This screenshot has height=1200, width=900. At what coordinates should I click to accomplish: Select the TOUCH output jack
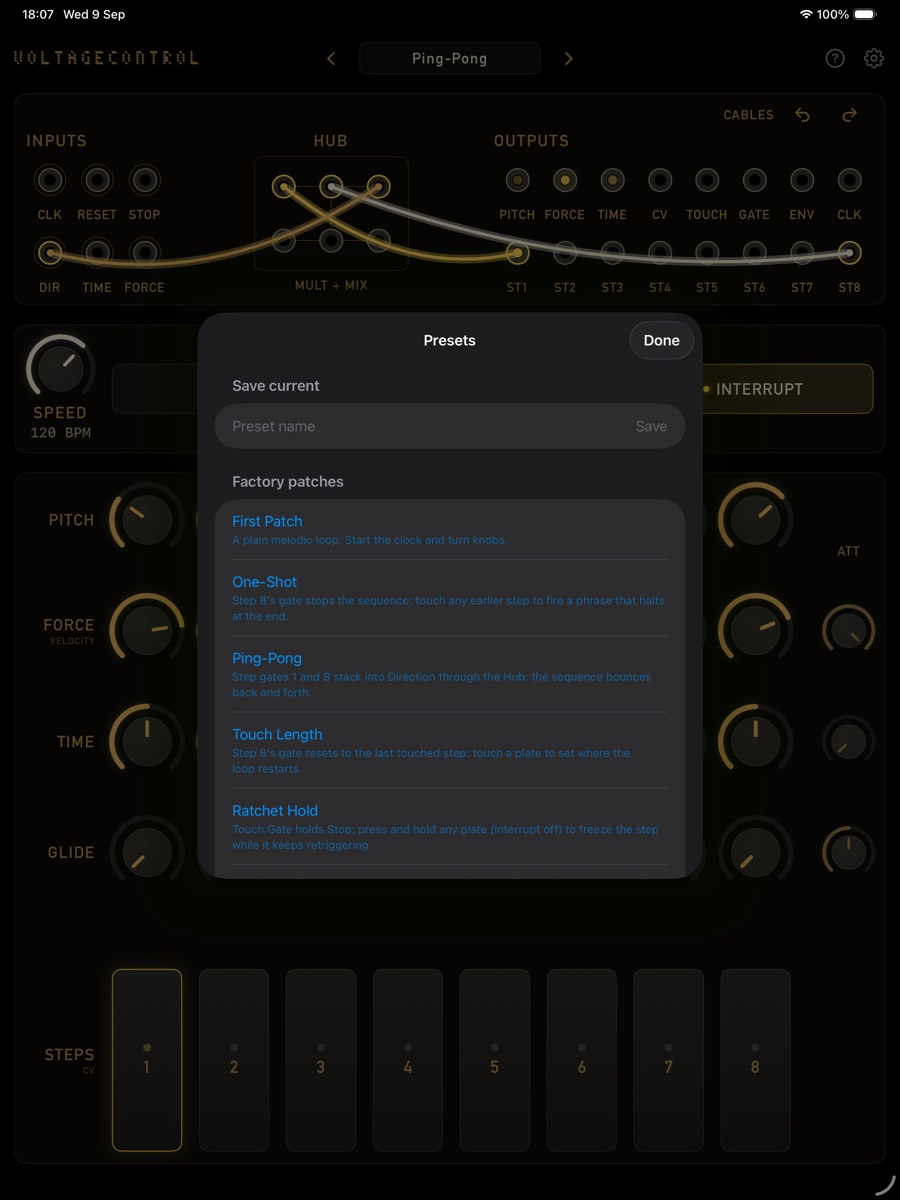pos(707,181)
